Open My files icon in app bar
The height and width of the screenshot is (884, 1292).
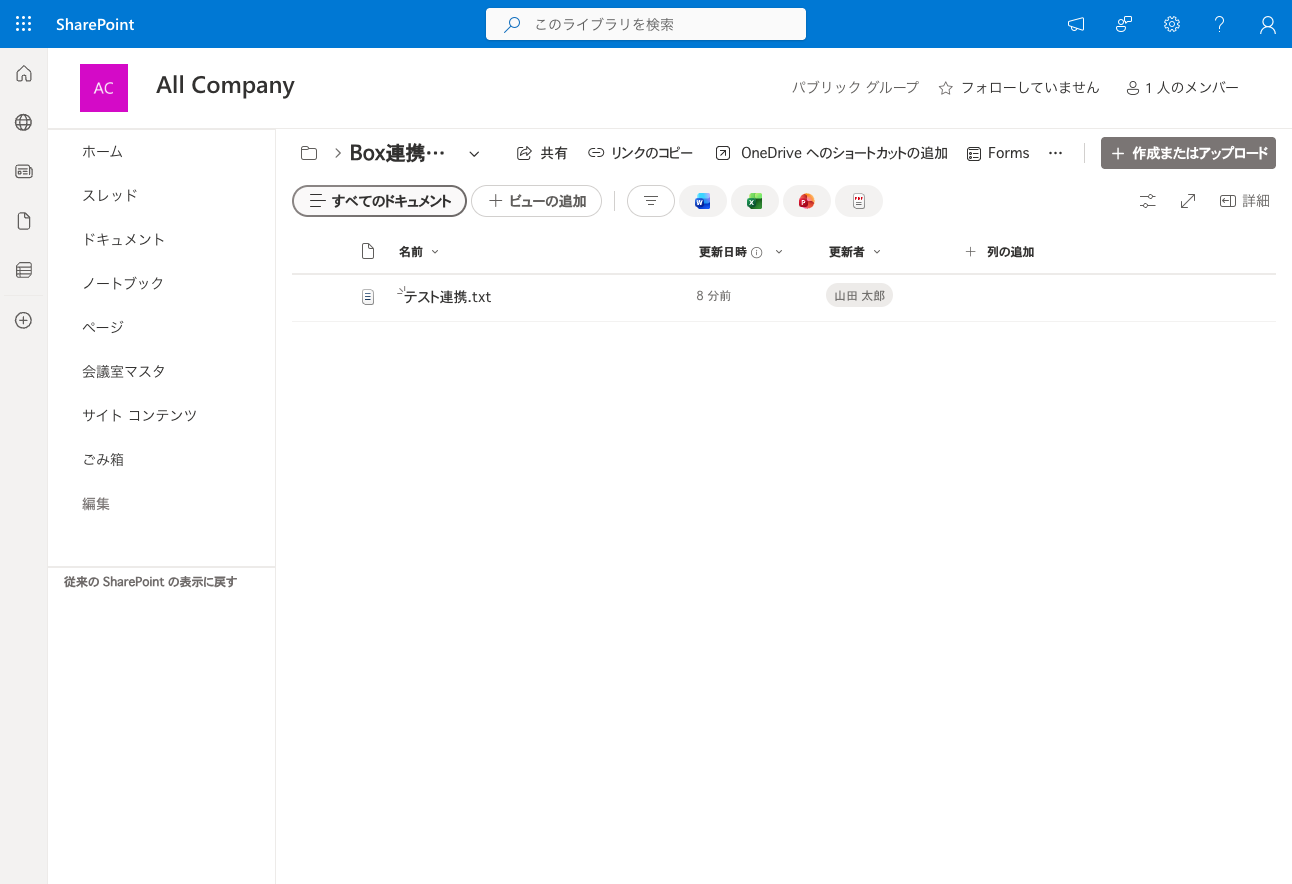(24, 221)
